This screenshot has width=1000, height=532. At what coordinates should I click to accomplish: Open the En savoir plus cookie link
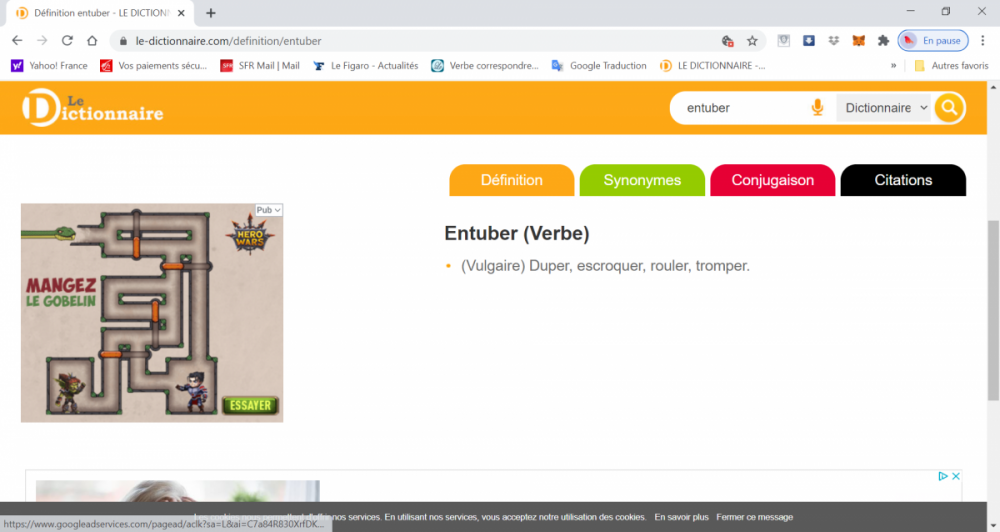click(681, 517)
